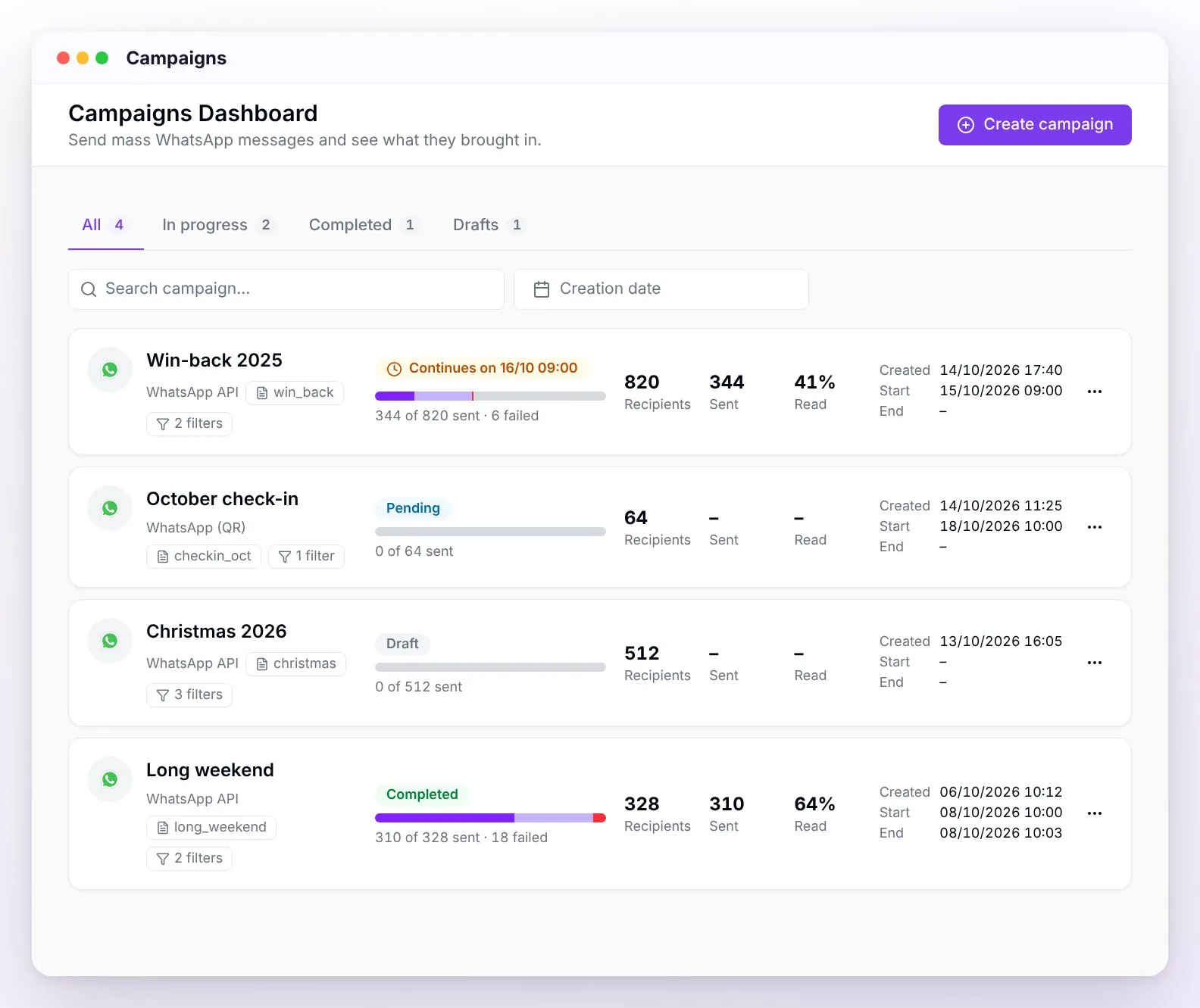Open the three-dot menu for Win-back 2025
Viewport: 1200px width, 1008px height.
pos(1094,392)
